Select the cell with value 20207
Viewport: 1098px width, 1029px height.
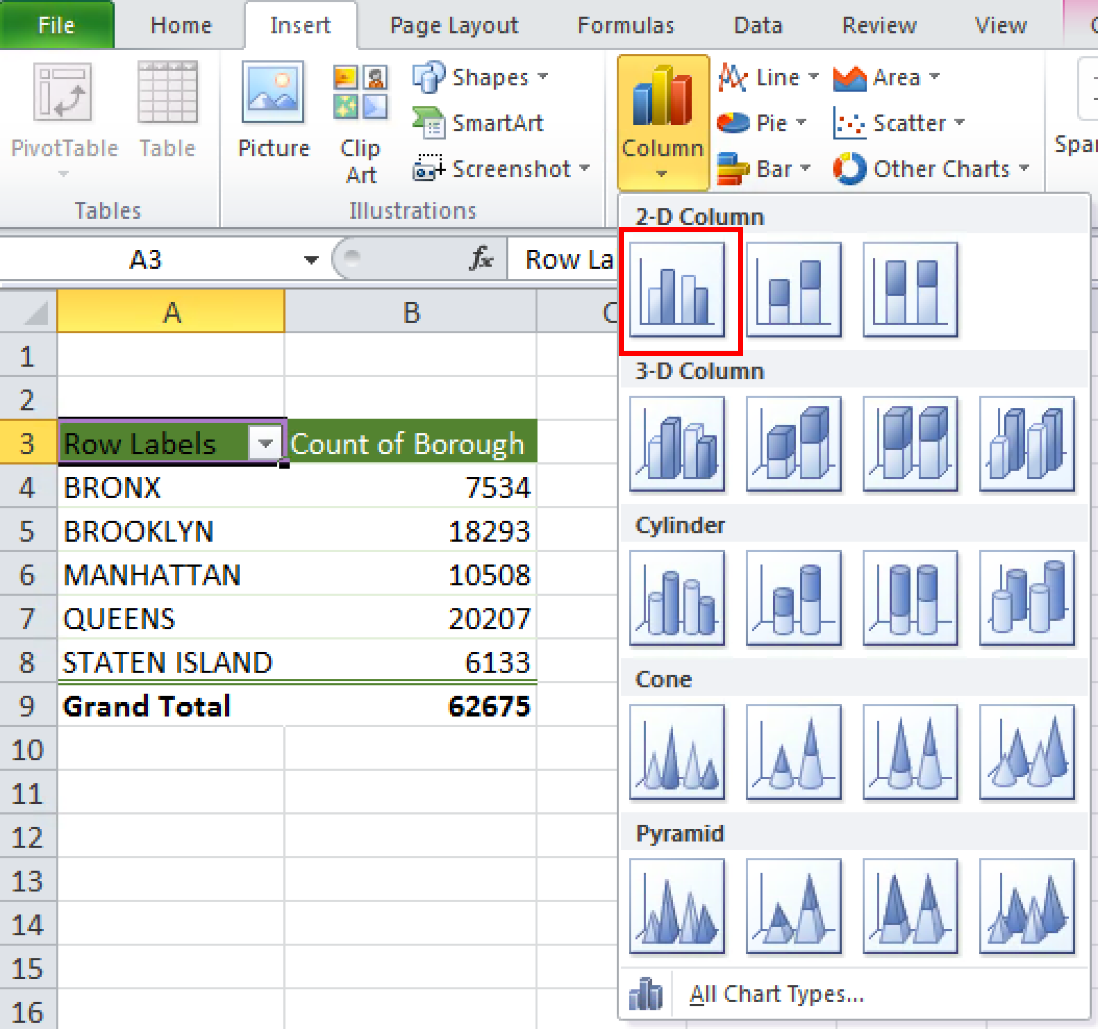[411, 619]
